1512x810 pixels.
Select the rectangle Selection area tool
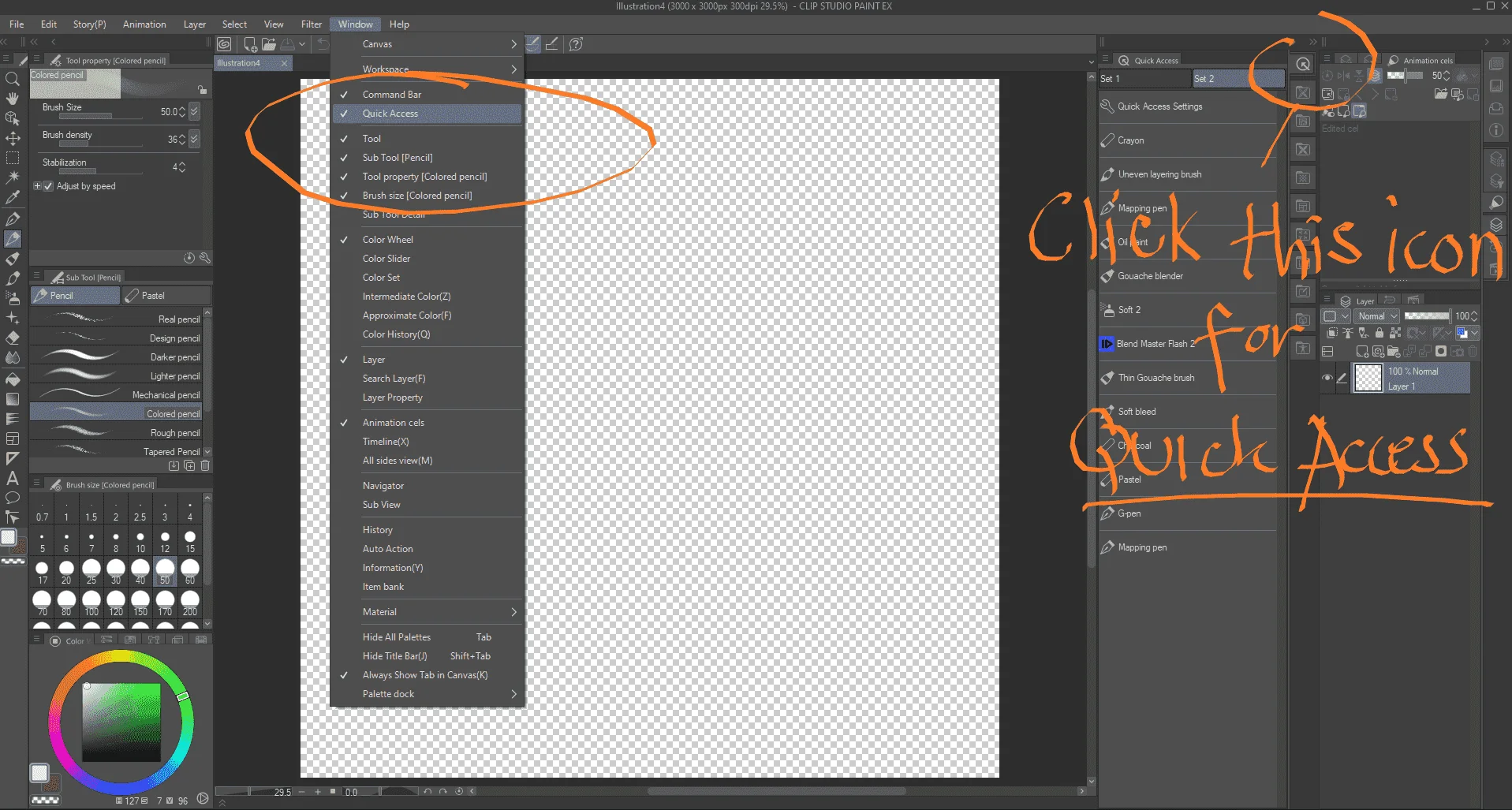(x=13, y=159)
